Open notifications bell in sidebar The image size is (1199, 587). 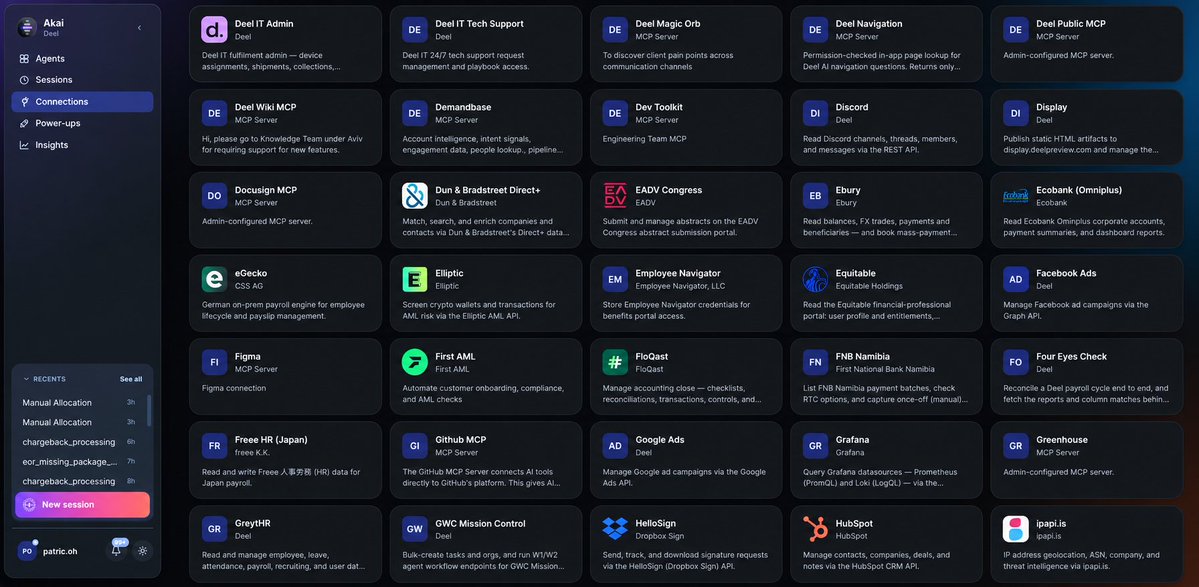click(x=116, y=550)
